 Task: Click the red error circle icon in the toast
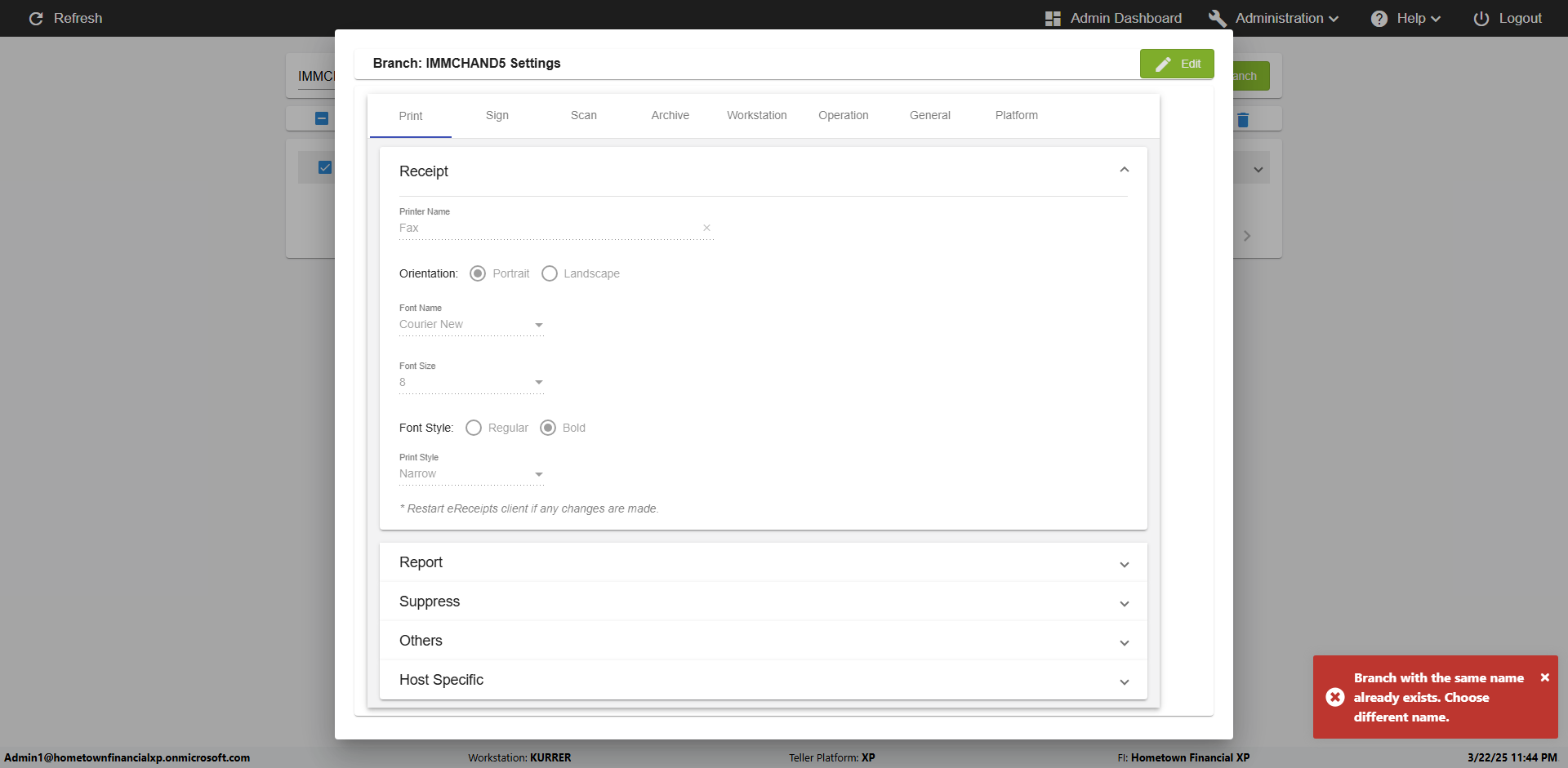click(1335, 697)
